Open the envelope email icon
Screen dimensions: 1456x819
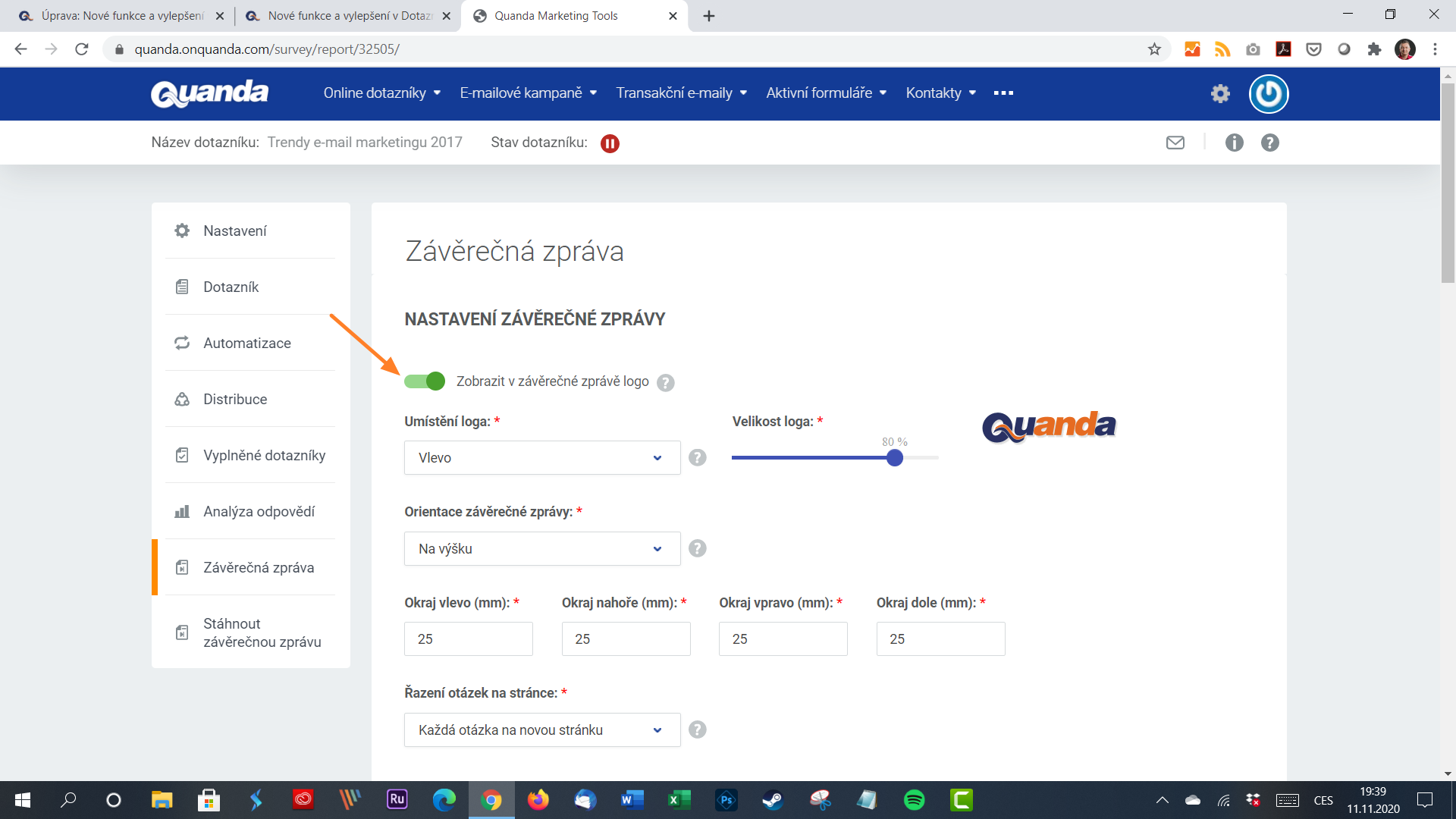pos(1175,143)
